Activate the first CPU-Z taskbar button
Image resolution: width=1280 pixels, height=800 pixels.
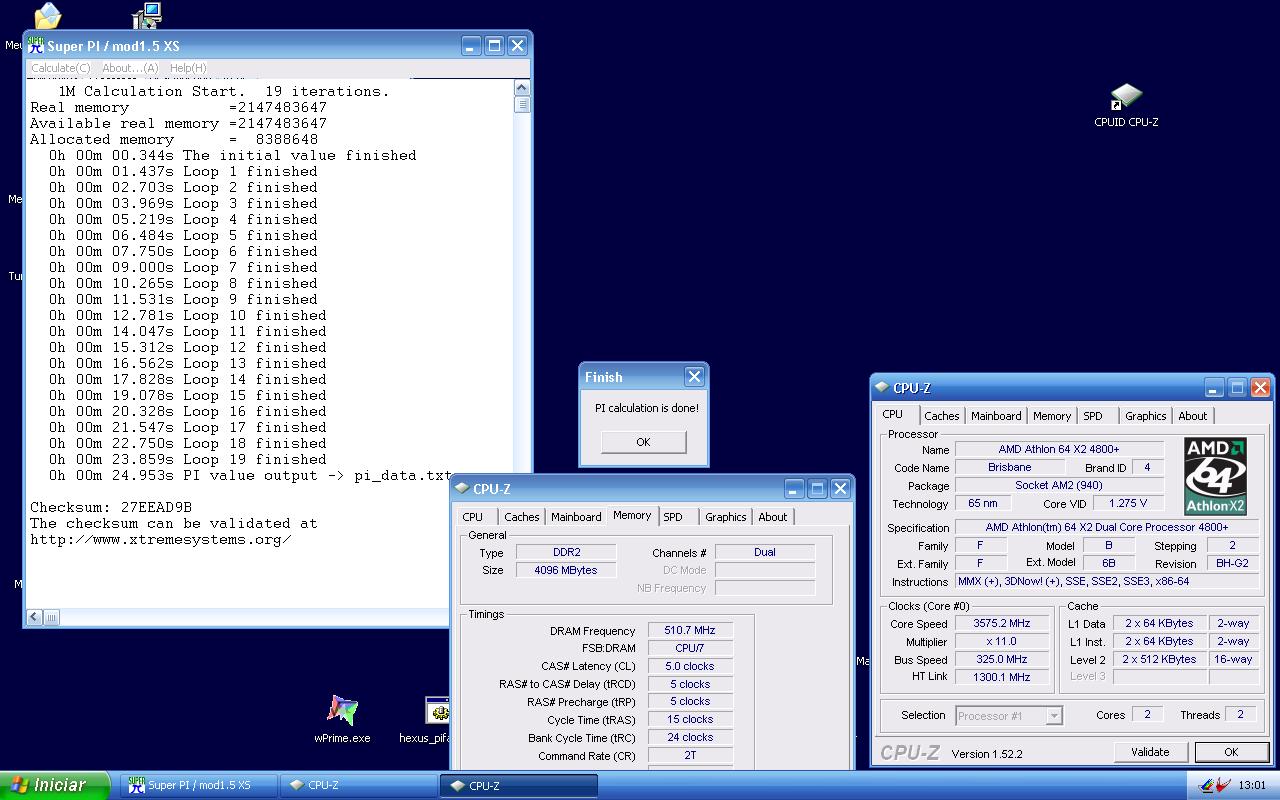pos(358,785)
